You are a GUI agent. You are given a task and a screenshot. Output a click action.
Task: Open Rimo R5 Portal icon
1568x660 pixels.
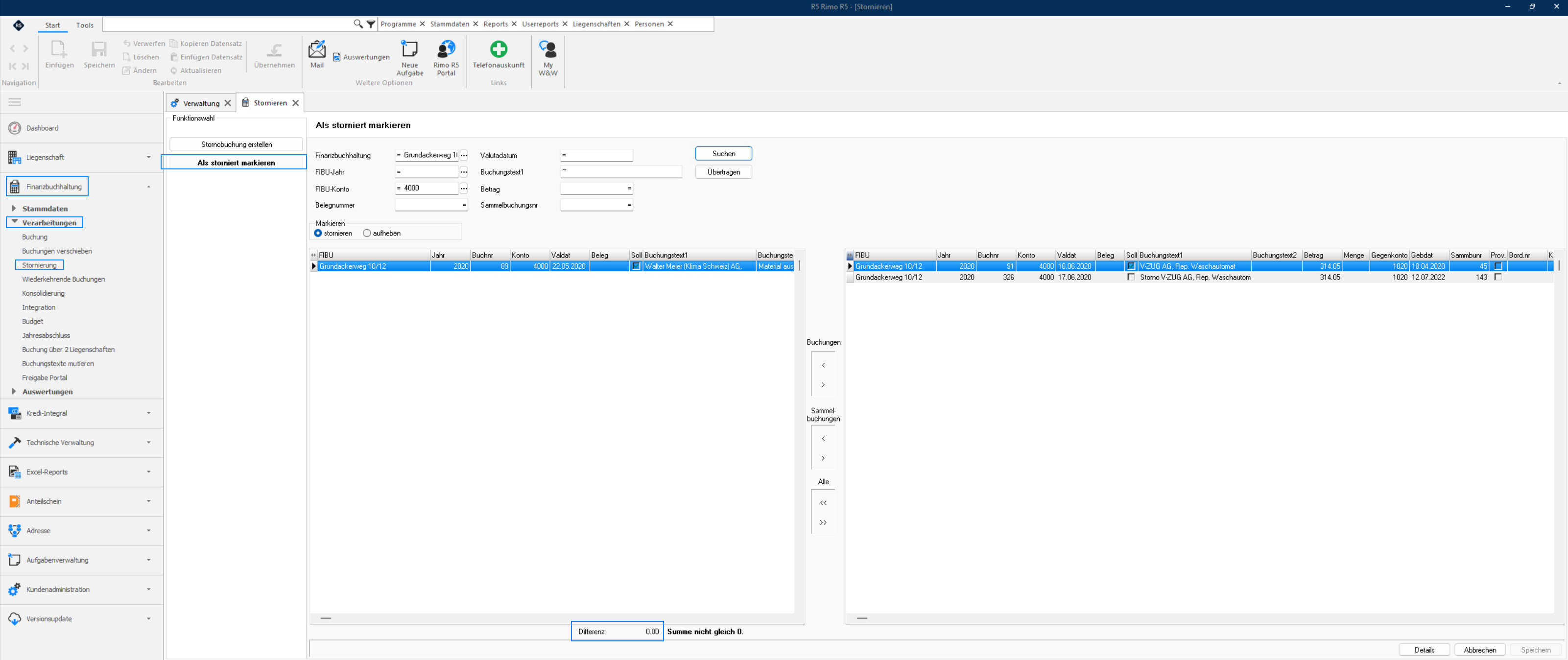pos(446,58)
